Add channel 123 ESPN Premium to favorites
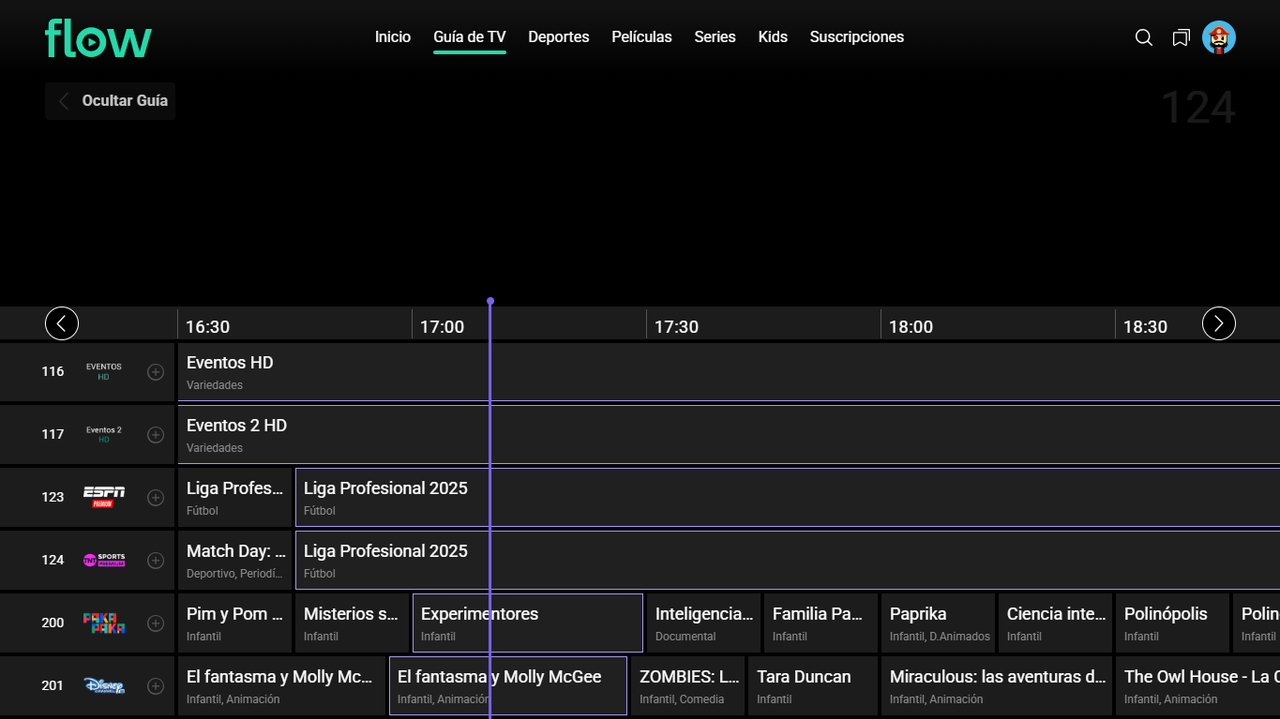 (155, 498)
